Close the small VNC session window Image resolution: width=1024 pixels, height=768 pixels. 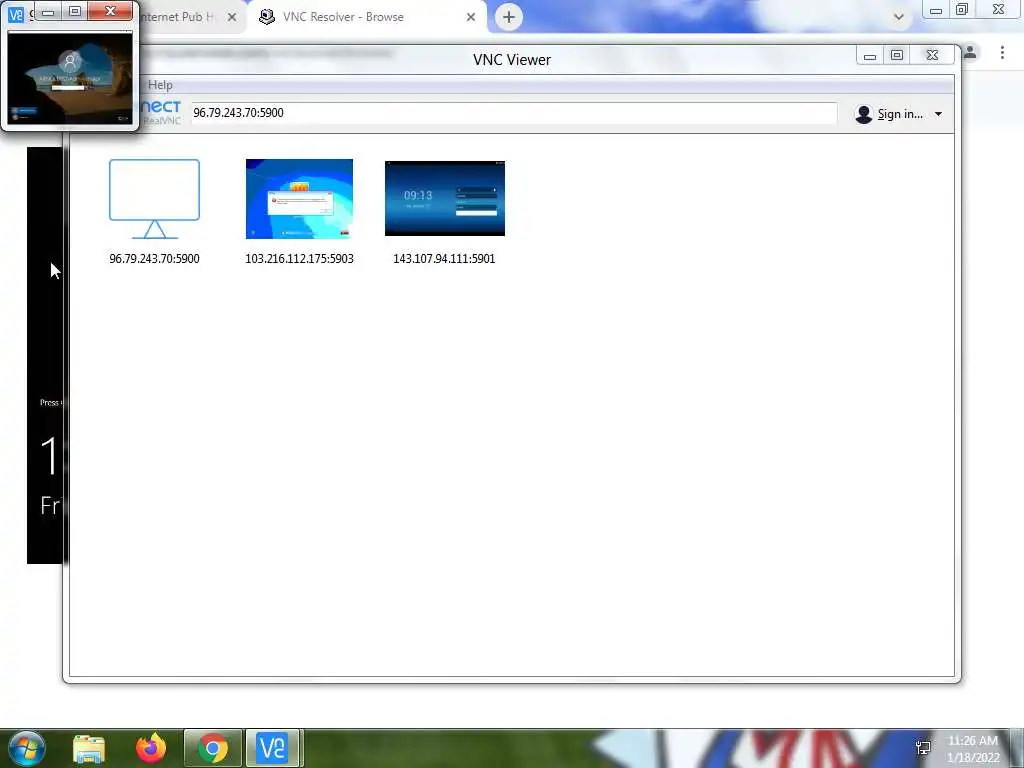[110, 12]
